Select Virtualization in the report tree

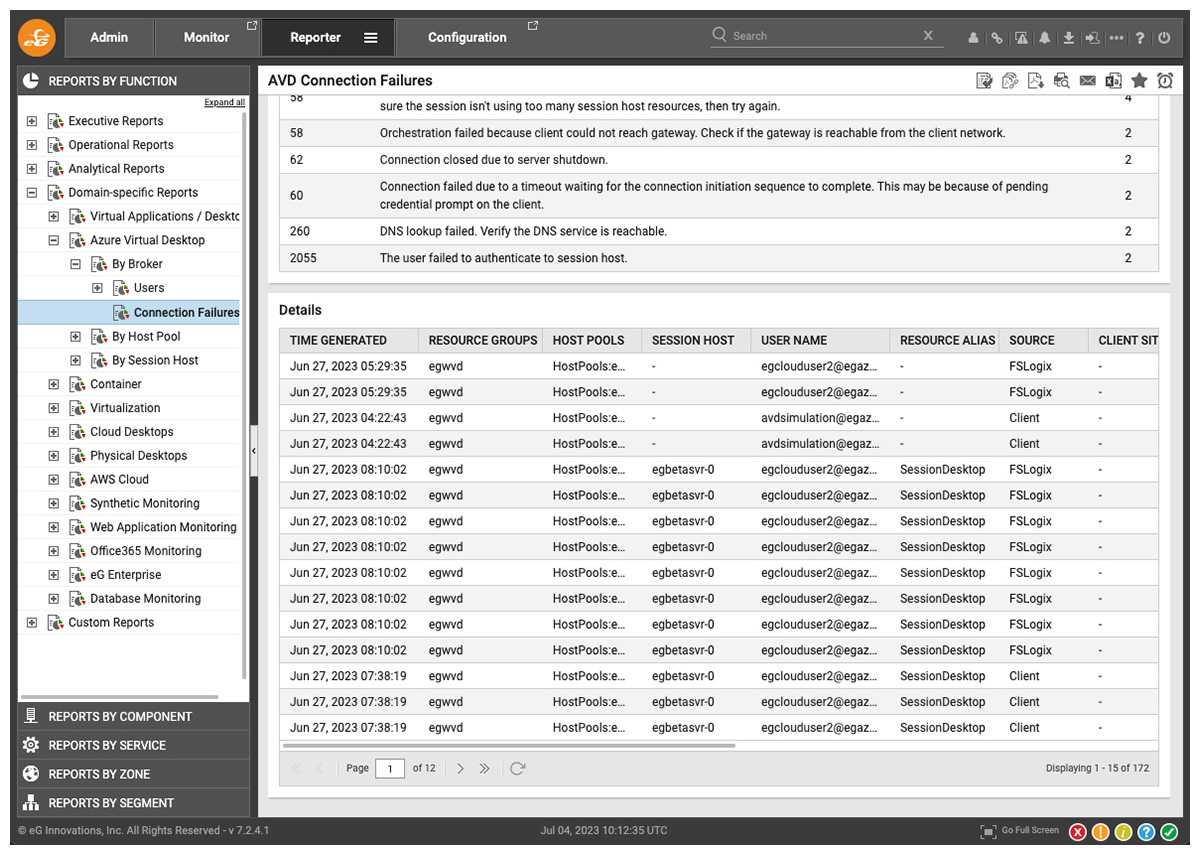click(x=125, y=408)
